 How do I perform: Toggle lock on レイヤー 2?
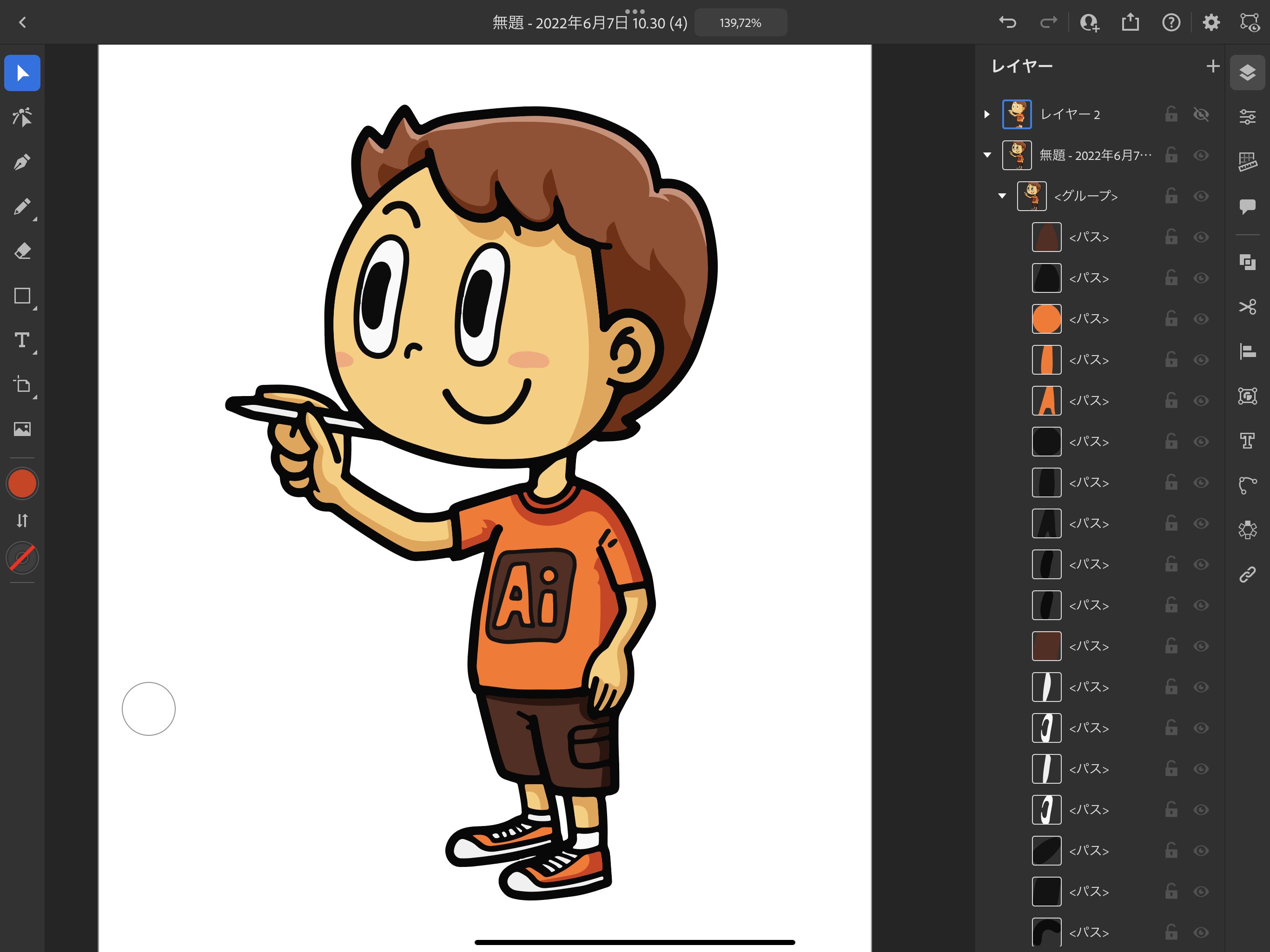1171,114
